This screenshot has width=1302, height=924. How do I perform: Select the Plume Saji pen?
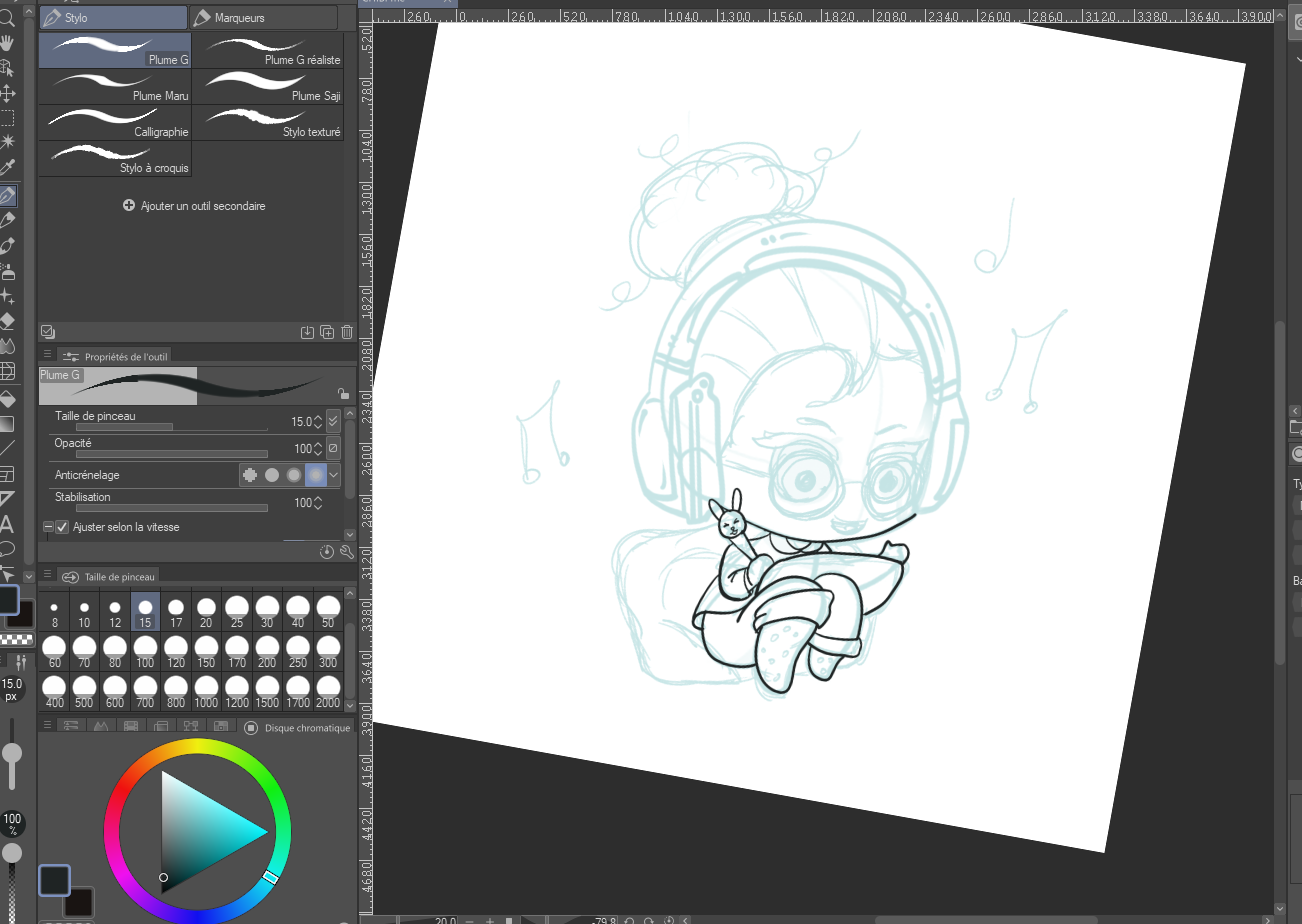pyautogui.click(x=268, y=86)
